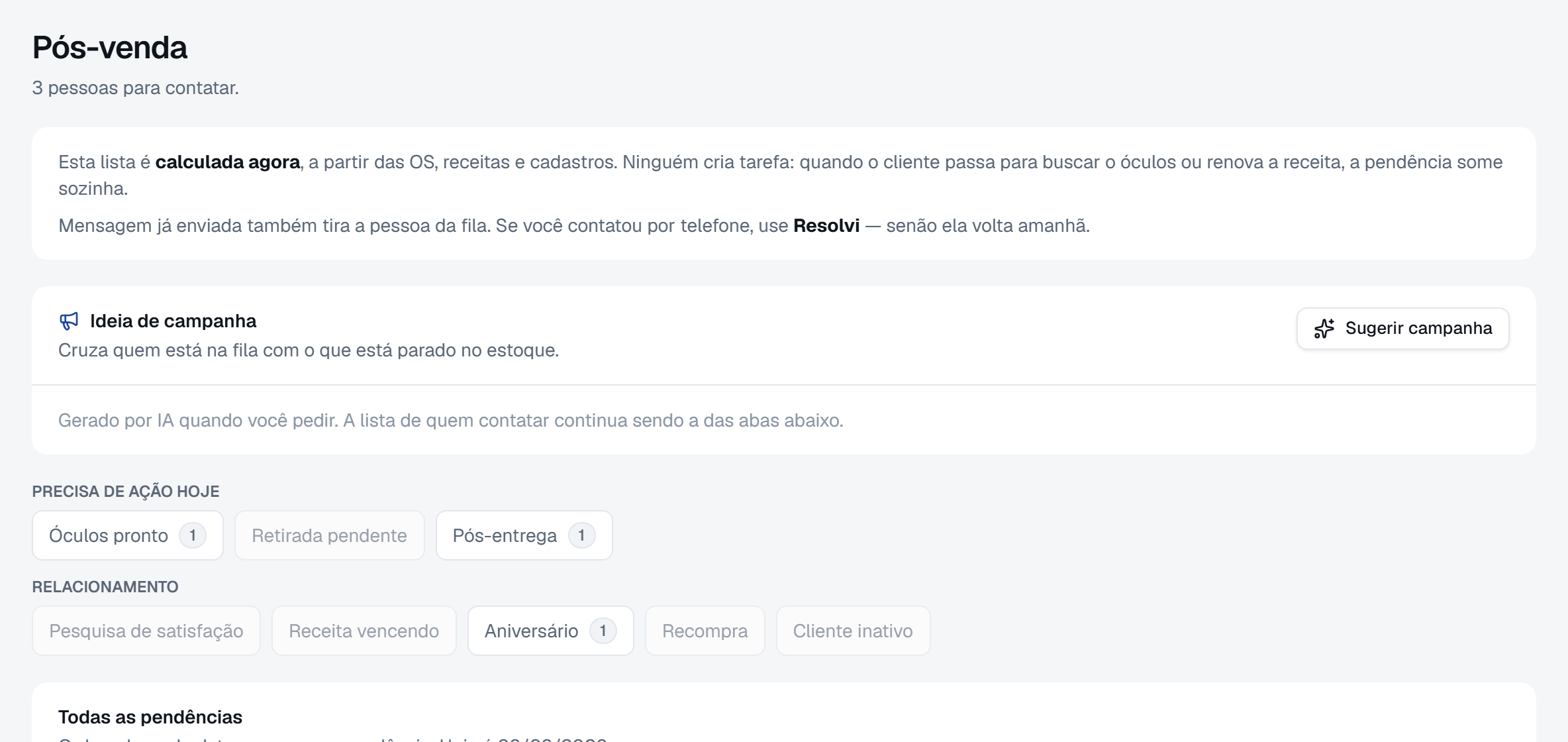The image size is (1568, 742).
Task: Switch to the Recompra tab
Action: pos(705,631)
